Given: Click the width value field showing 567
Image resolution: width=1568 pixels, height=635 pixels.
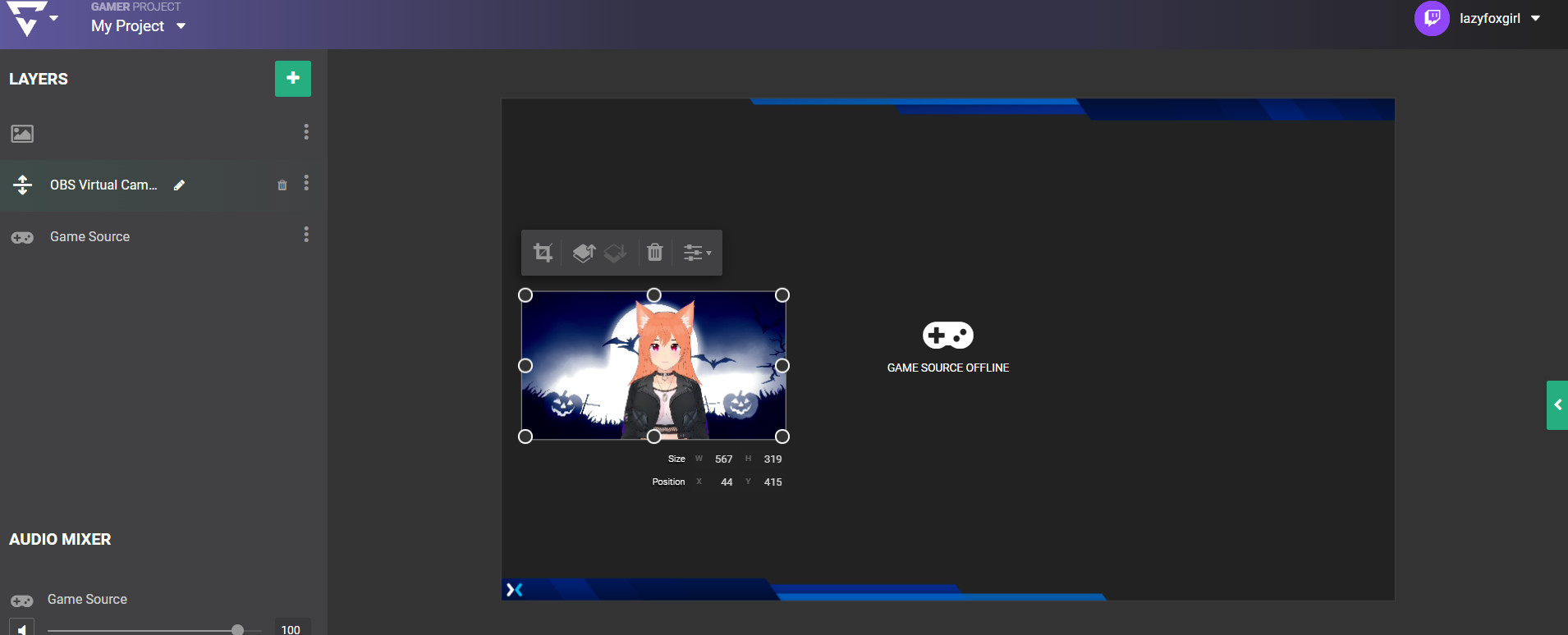Looking at the screenshot, I should click(x=723, y=459).
